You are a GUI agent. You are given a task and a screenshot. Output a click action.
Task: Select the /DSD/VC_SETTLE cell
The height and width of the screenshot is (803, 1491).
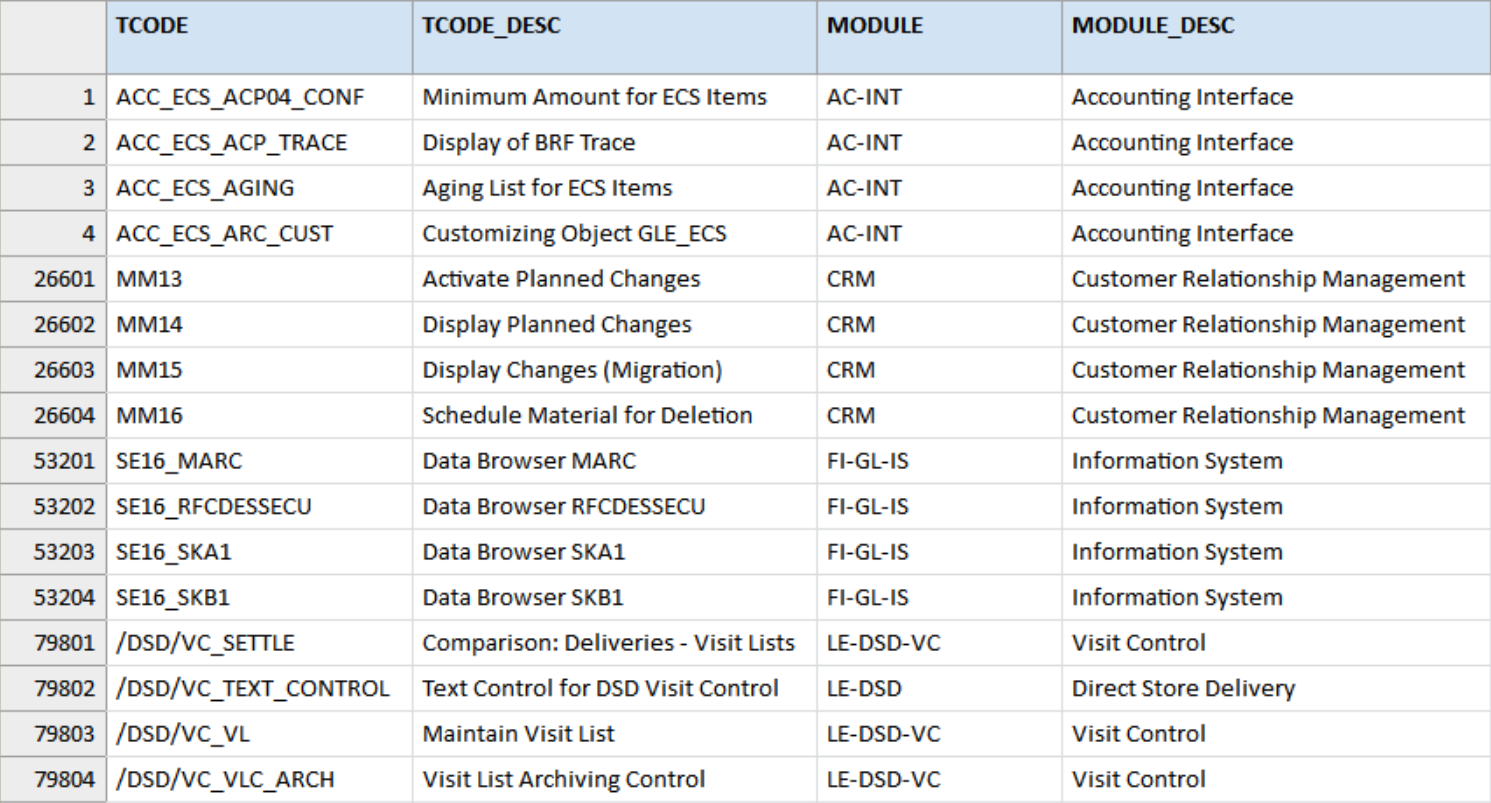(258, 643)
